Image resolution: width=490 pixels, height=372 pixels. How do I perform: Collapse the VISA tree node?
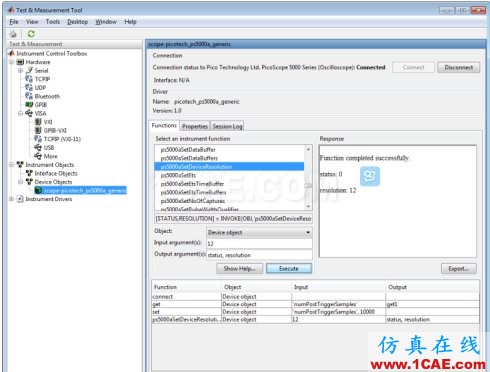tap(20, 113)
